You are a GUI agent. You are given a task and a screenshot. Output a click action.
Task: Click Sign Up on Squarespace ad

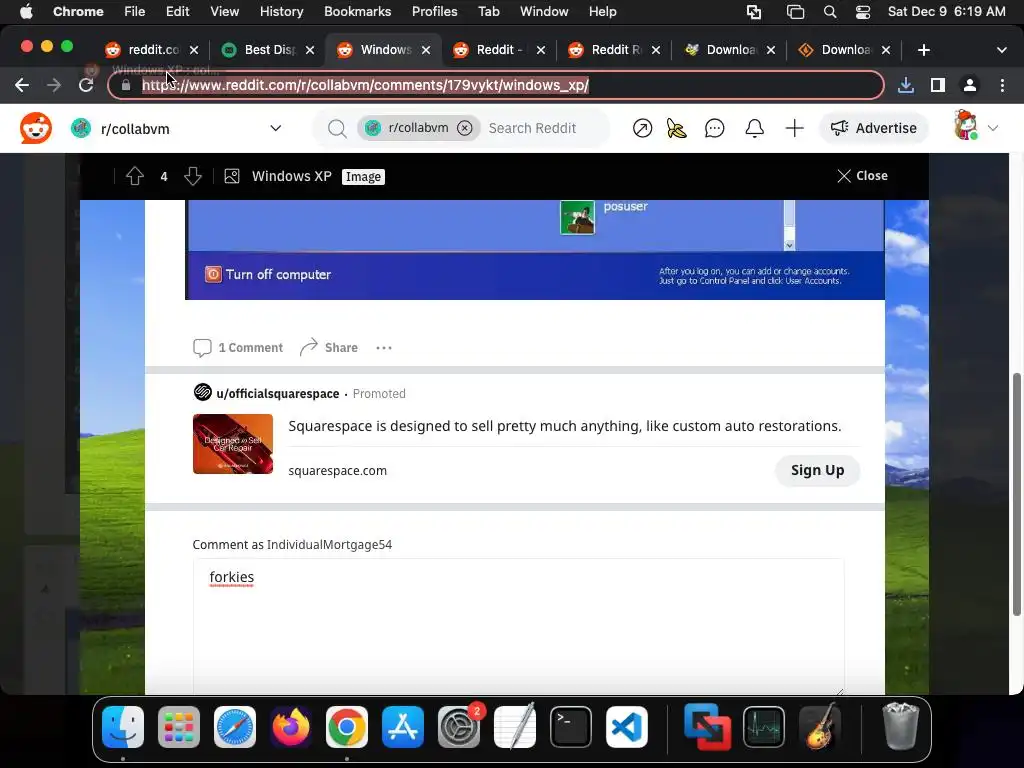tap(817, 470)
